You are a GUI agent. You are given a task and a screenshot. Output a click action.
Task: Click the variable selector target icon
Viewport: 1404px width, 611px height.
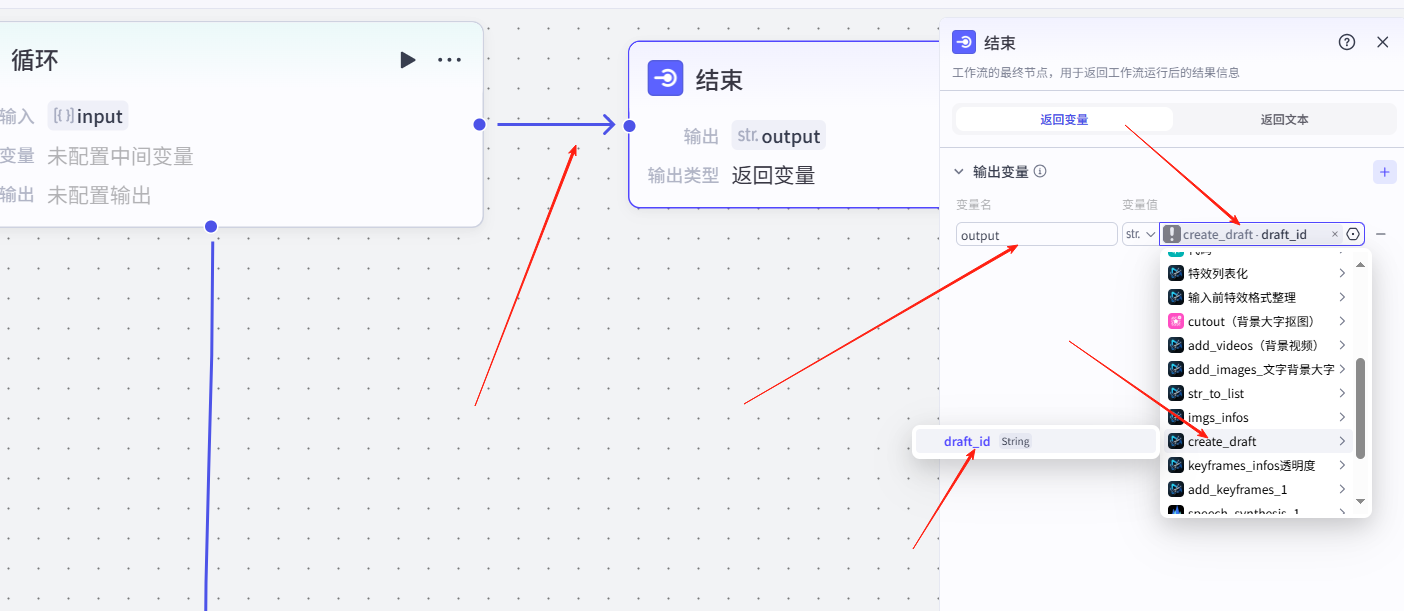tap(1353, 234)
